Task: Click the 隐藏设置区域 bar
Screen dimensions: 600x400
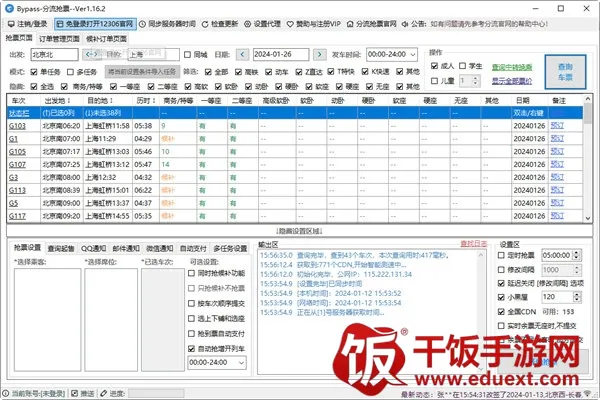Action: 300,231
